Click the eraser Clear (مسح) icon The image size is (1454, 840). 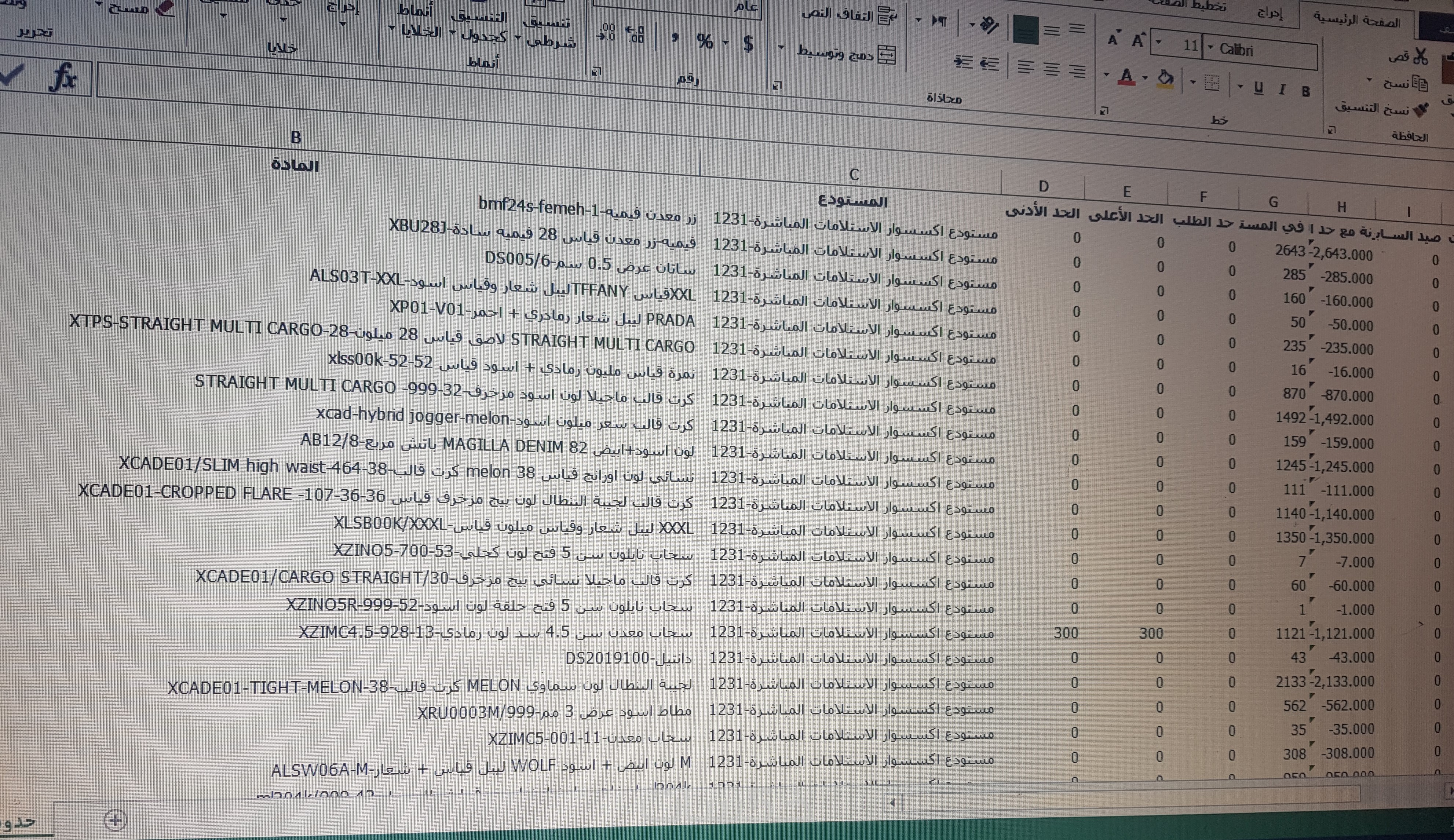coord(165,8)
